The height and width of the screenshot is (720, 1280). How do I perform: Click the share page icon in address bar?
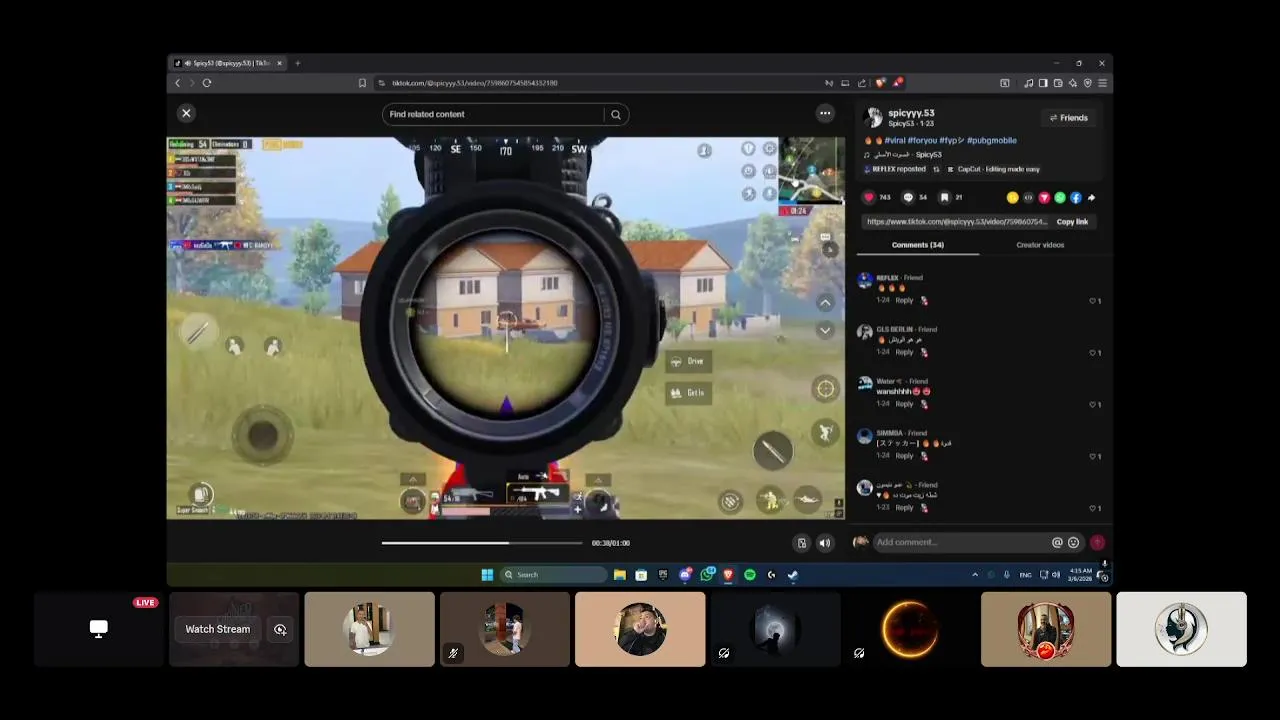(862, 83)
